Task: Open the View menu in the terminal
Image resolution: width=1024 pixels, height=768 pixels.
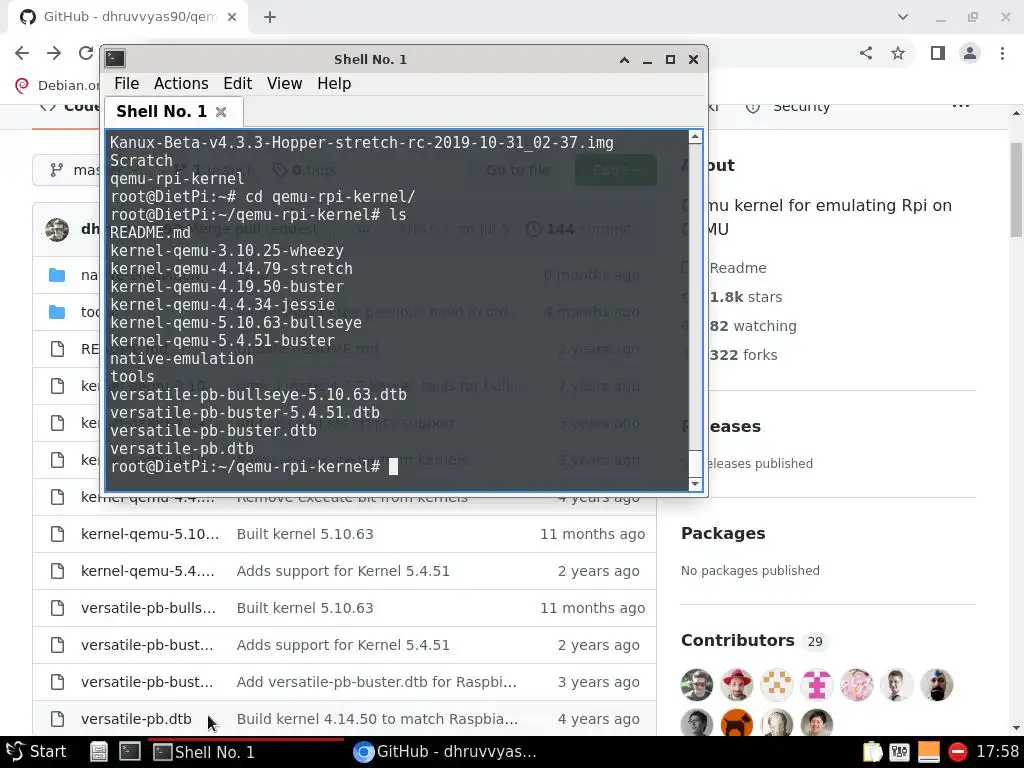Action: [x=284, y=84]
